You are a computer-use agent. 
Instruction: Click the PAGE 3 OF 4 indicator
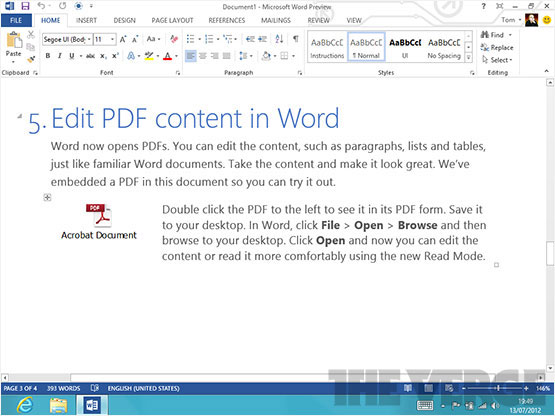click(x=20, y=388)
